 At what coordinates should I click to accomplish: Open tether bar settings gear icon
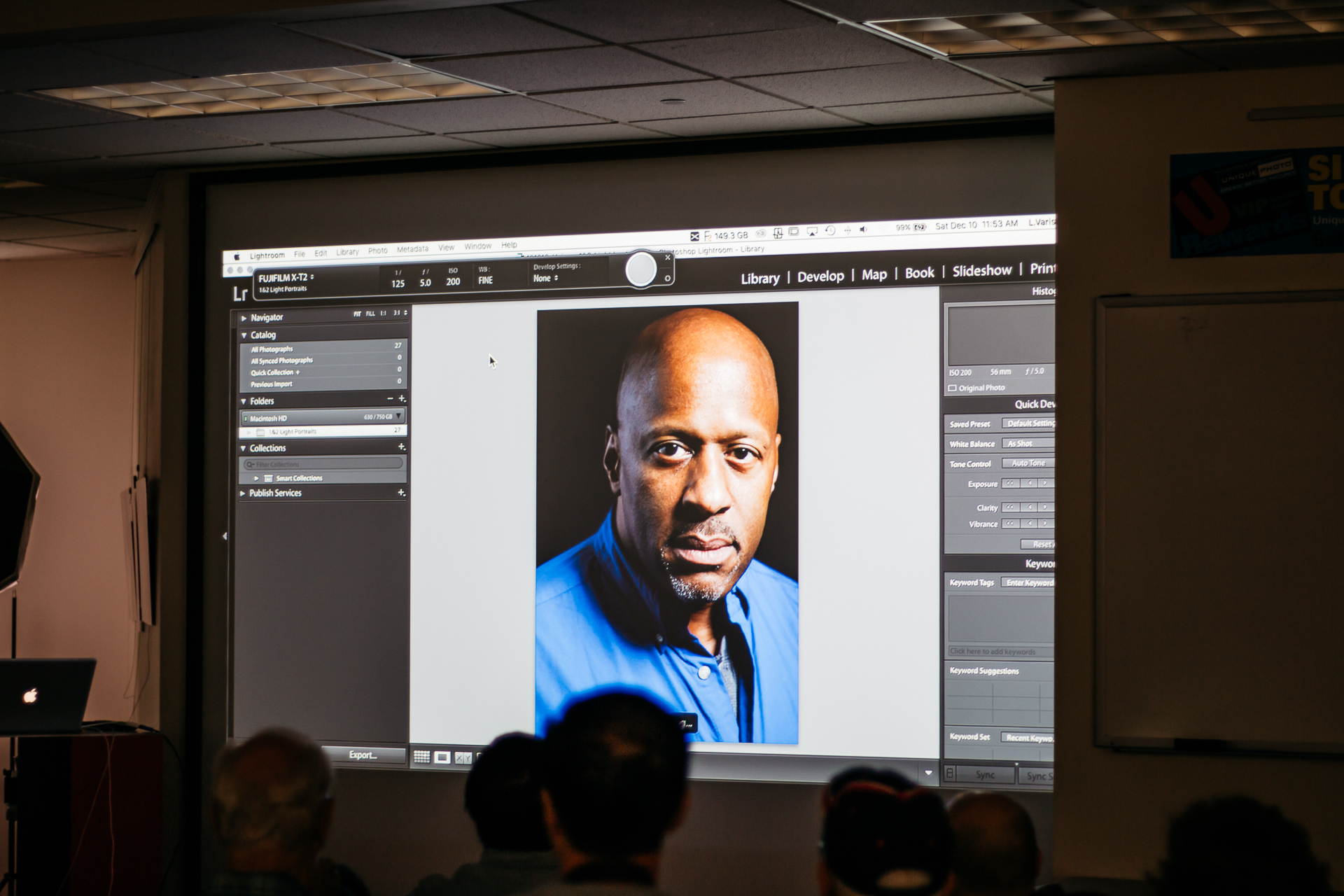coord(668,279)
